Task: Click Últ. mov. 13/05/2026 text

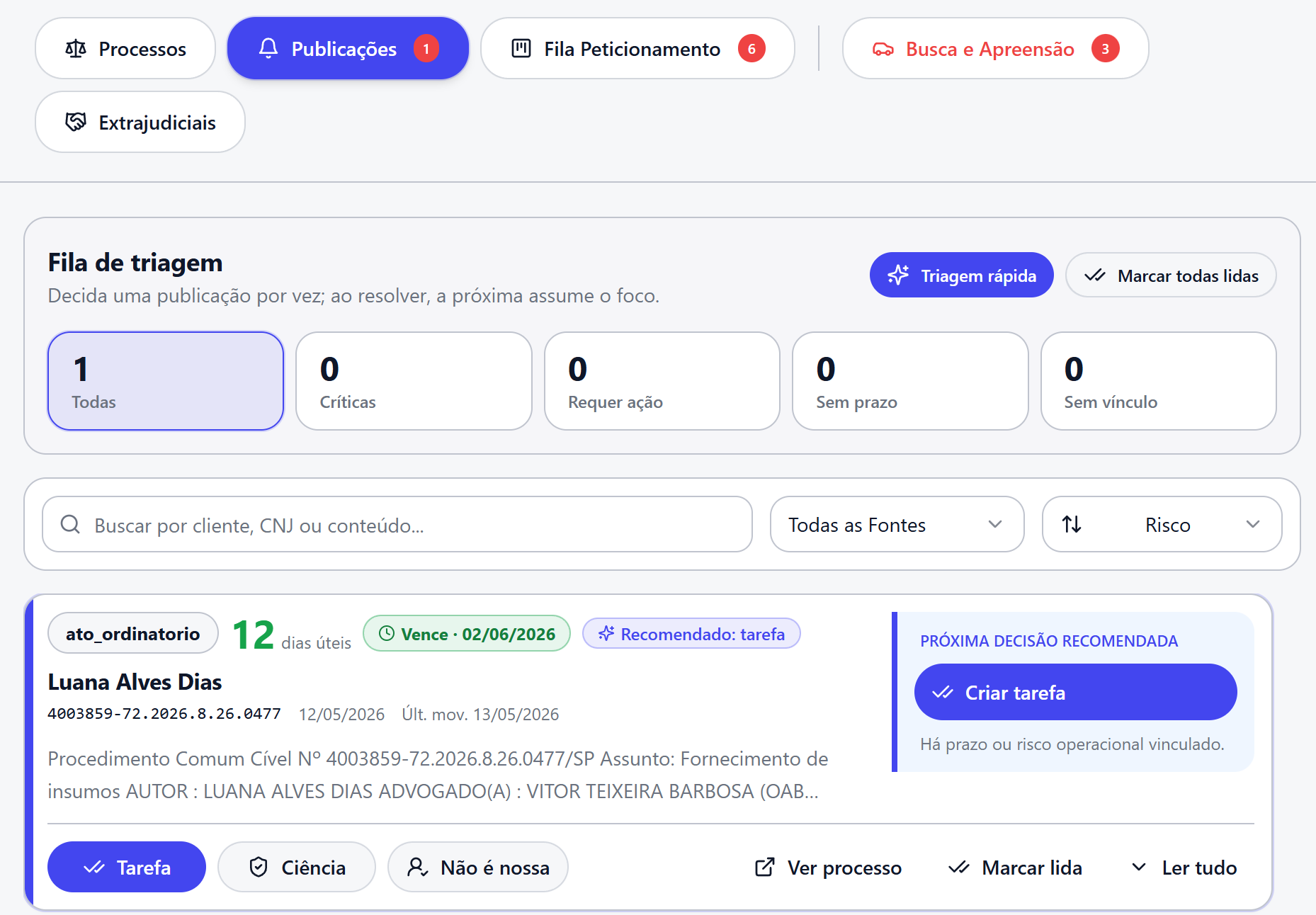Action: [x=480, y=714]
